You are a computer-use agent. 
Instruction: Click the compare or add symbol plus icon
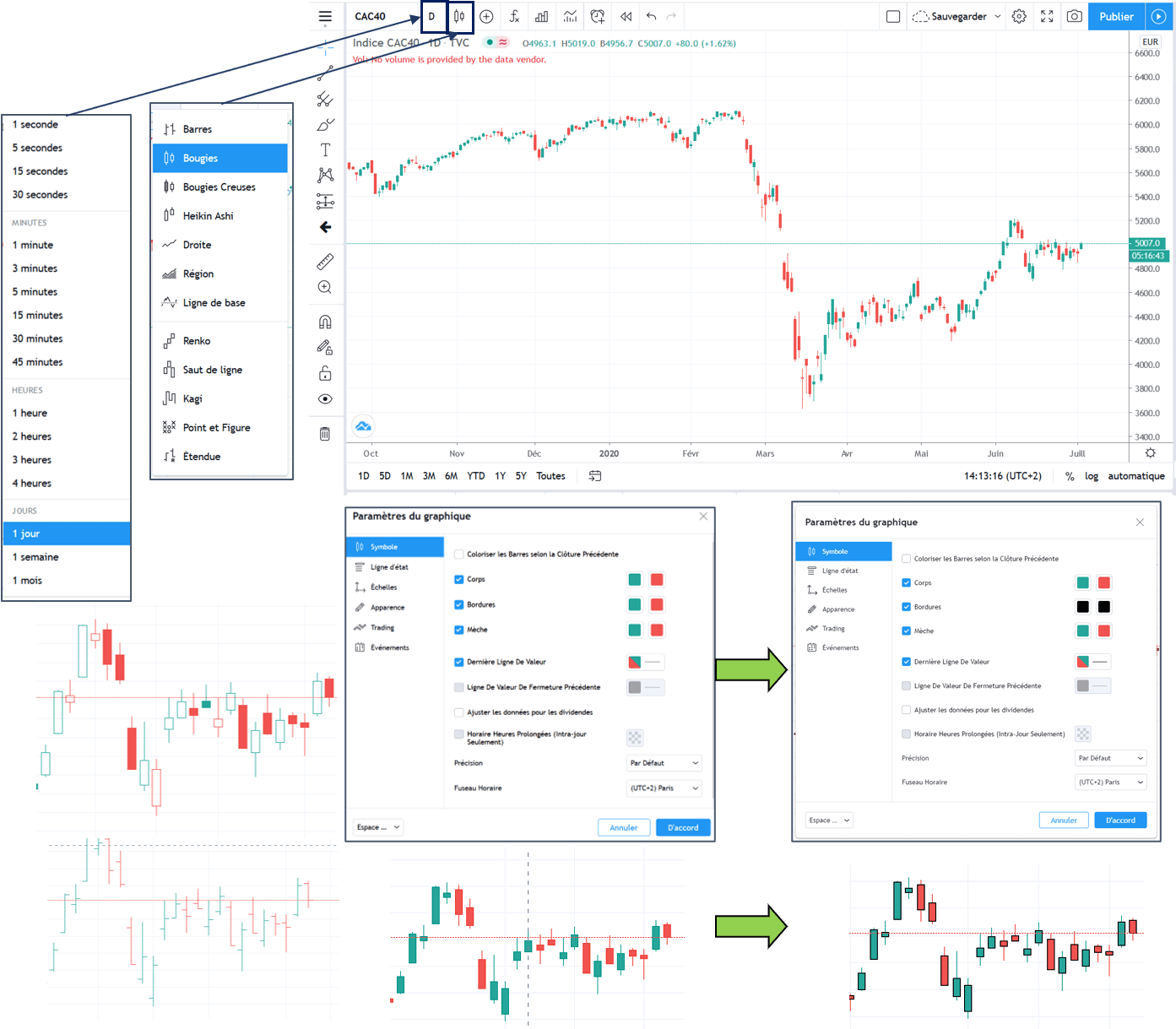[486, 16]
